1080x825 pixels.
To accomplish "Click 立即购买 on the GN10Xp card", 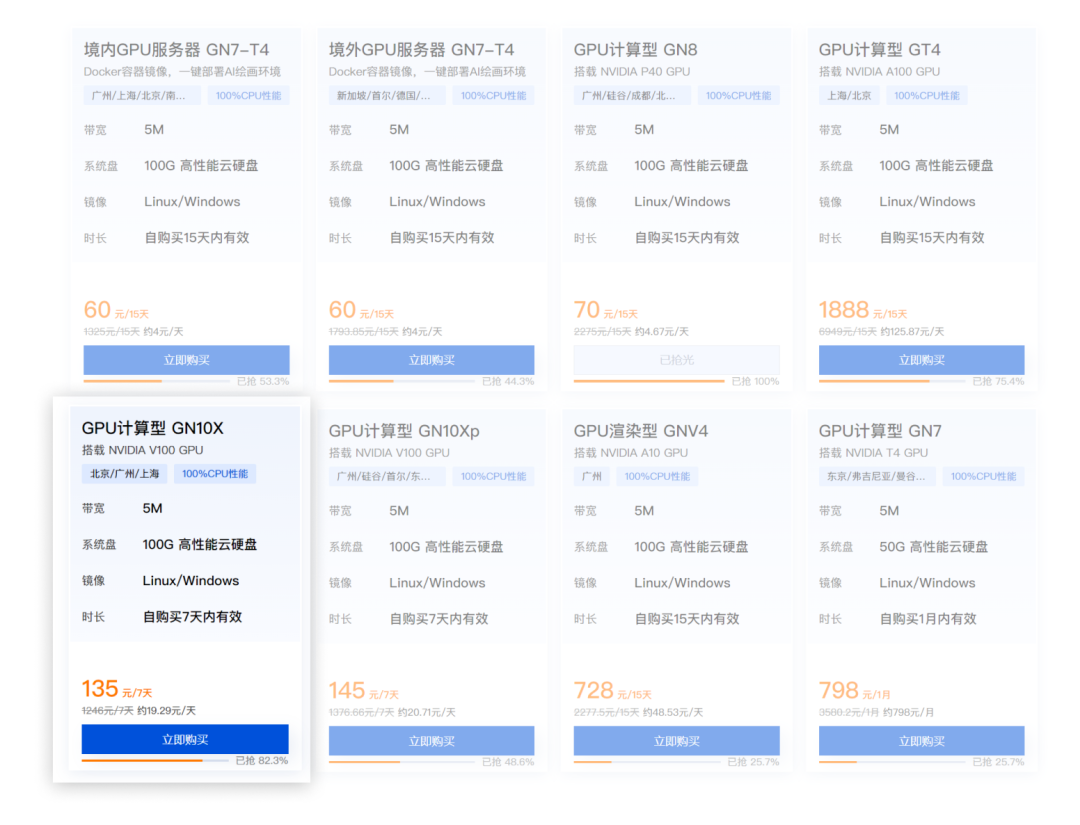I will coord(431,741).
